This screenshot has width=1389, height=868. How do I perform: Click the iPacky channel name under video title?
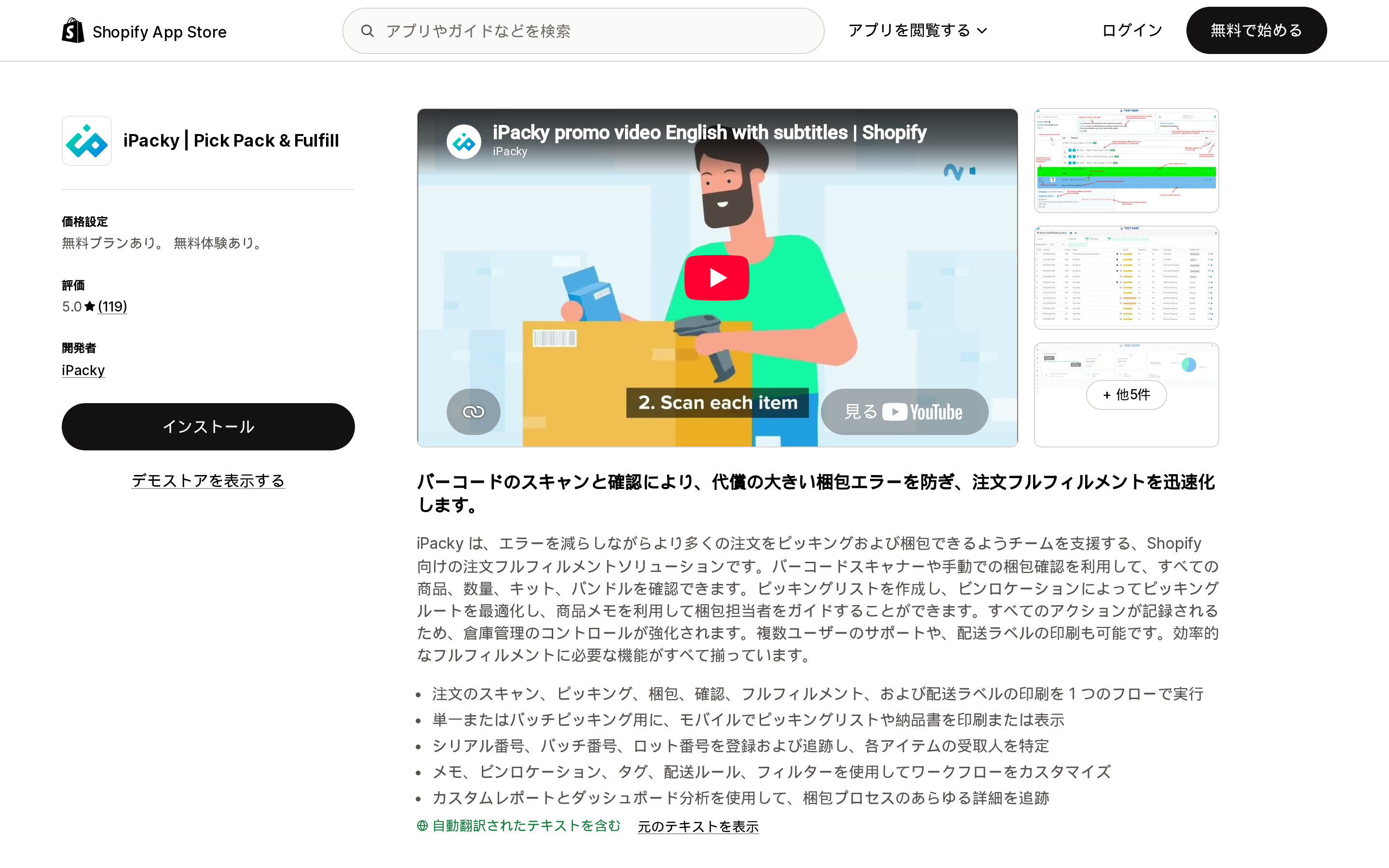[510, 151]
